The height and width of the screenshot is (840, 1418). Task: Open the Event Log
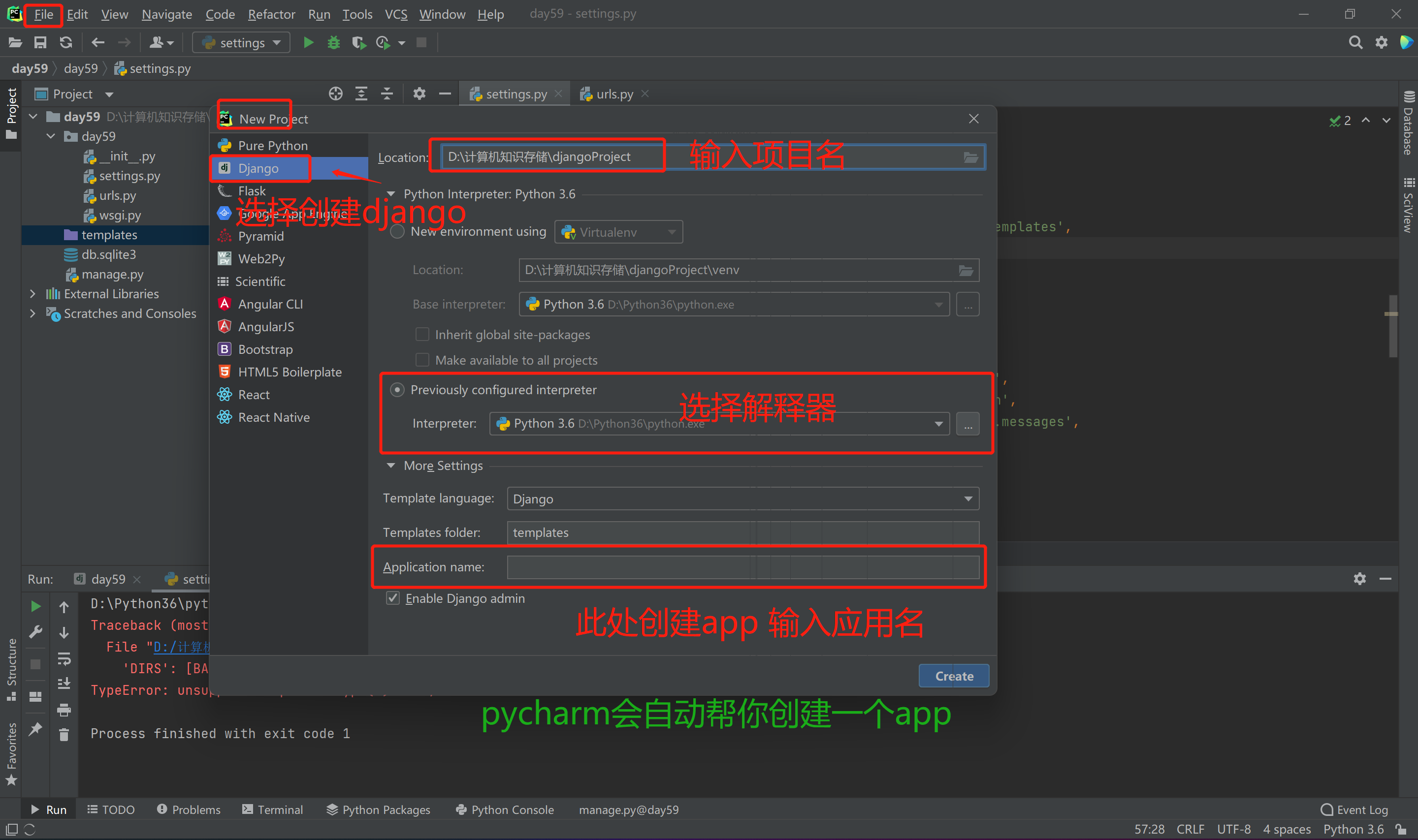pos(1354,810)
